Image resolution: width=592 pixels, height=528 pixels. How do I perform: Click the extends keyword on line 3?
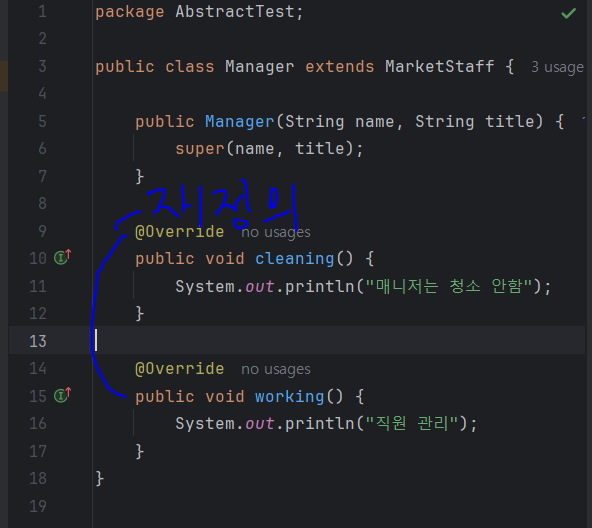[x=340, y=66]
